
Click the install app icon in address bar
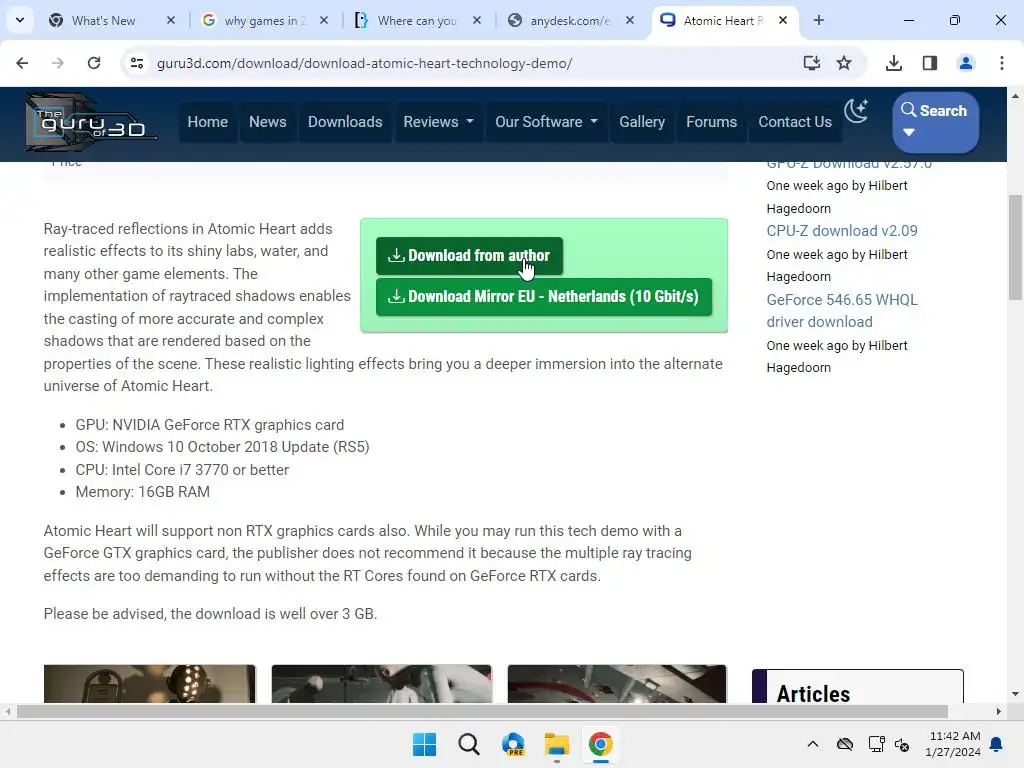point(811,63)
